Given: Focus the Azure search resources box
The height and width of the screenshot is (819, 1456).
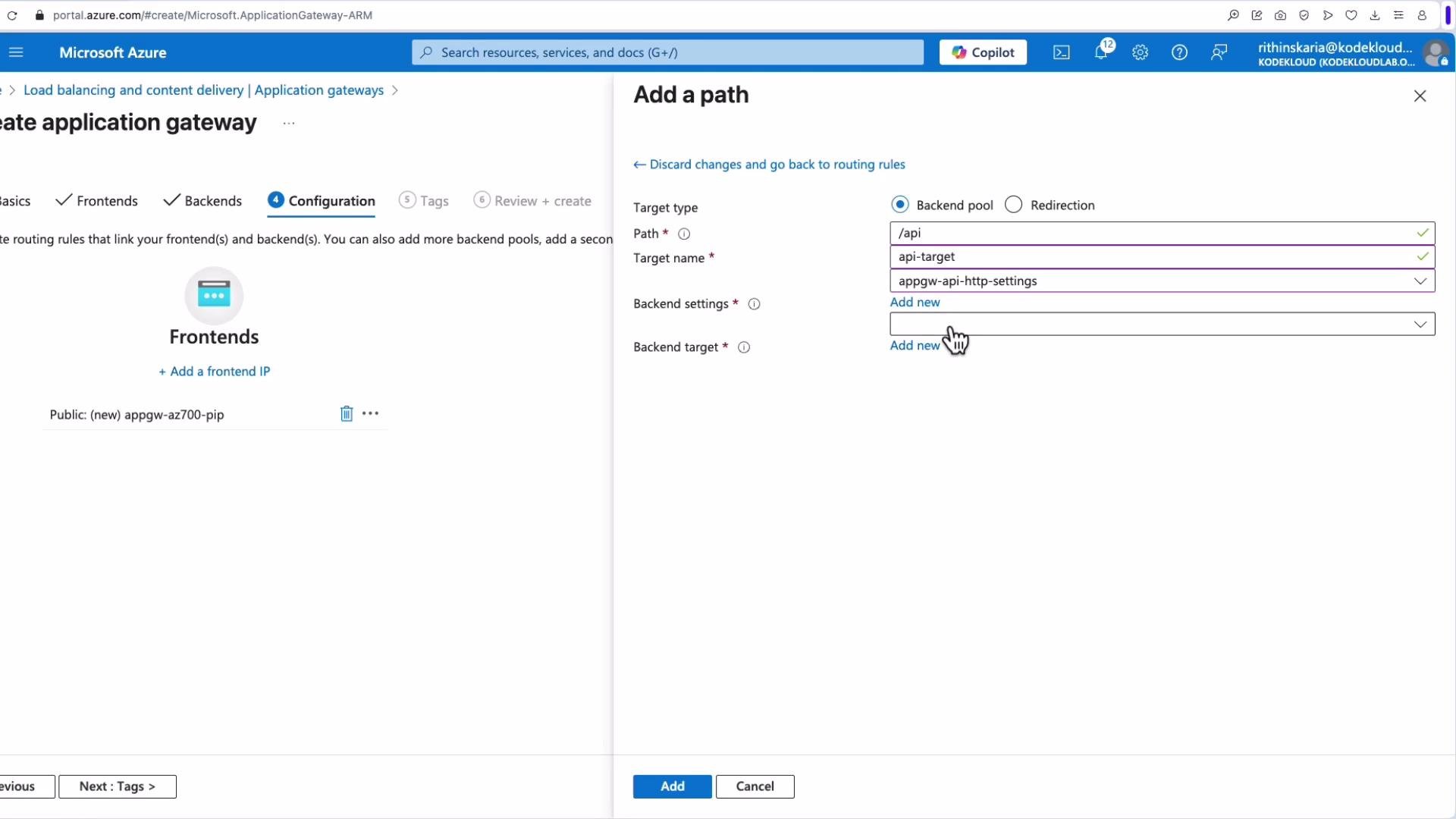Looking at the screenshot, I should (667, 52).
